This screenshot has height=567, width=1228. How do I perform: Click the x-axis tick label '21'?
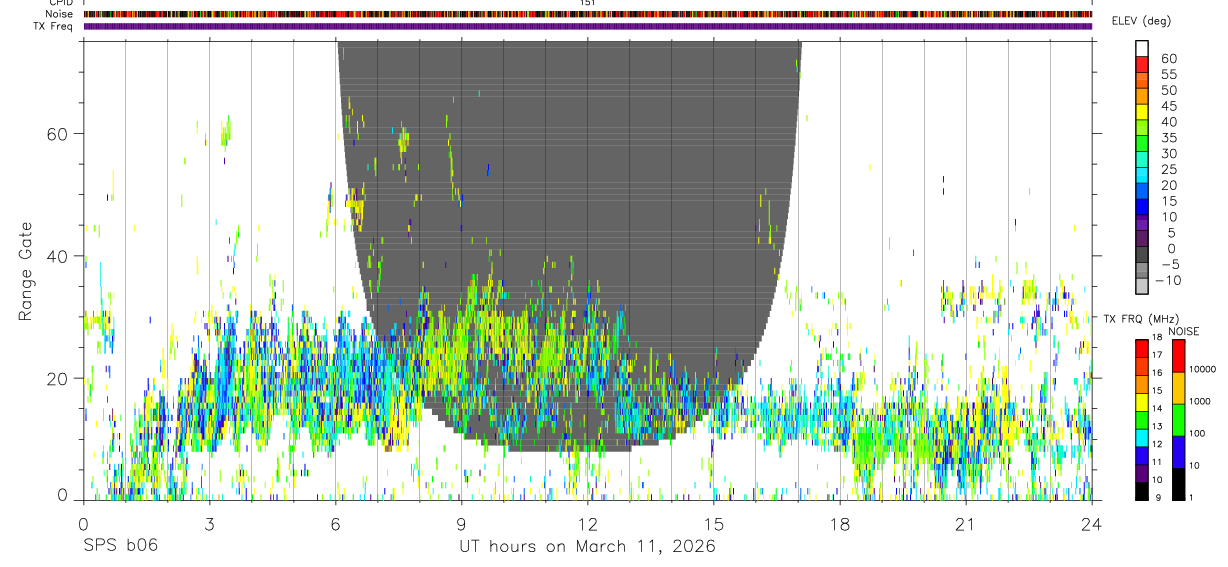(x=966, y=524)
